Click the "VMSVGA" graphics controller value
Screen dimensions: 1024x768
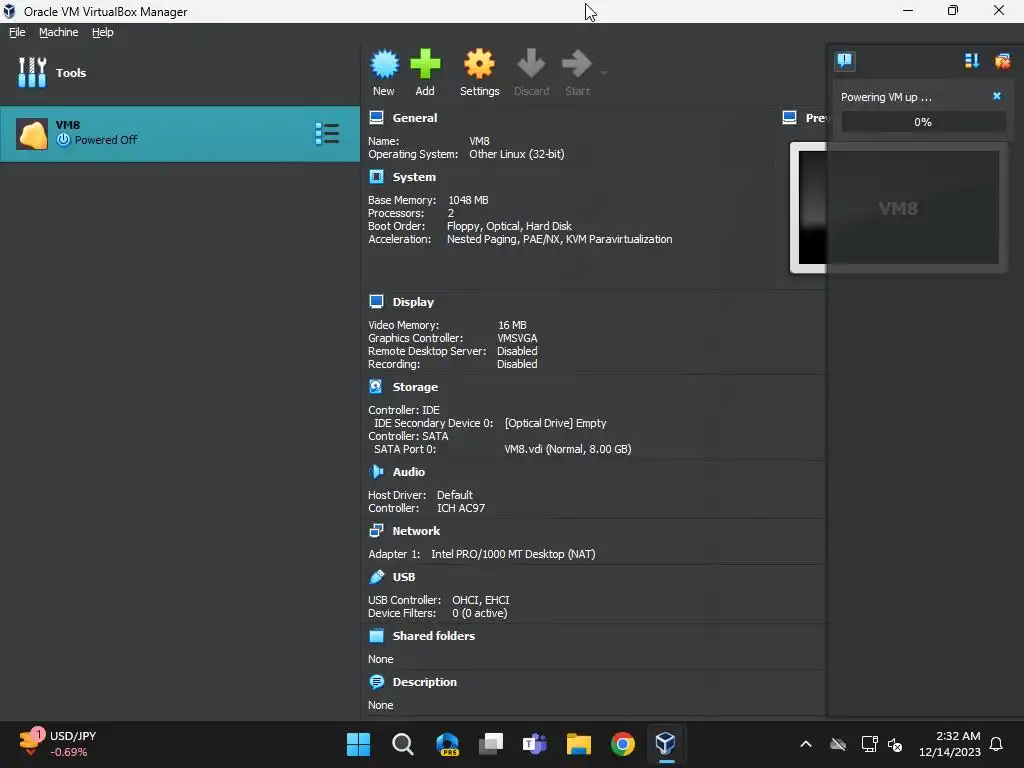pos(517,338)
